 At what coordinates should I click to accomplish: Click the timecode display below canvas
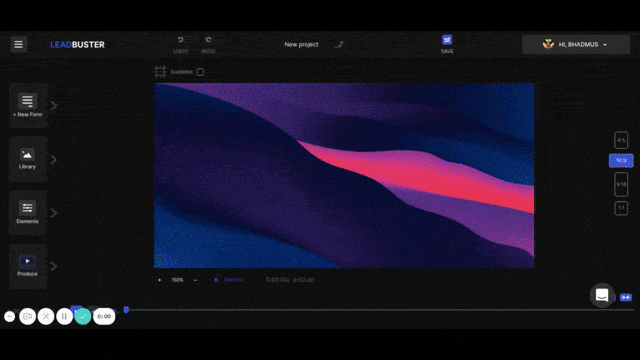(290, 280)
